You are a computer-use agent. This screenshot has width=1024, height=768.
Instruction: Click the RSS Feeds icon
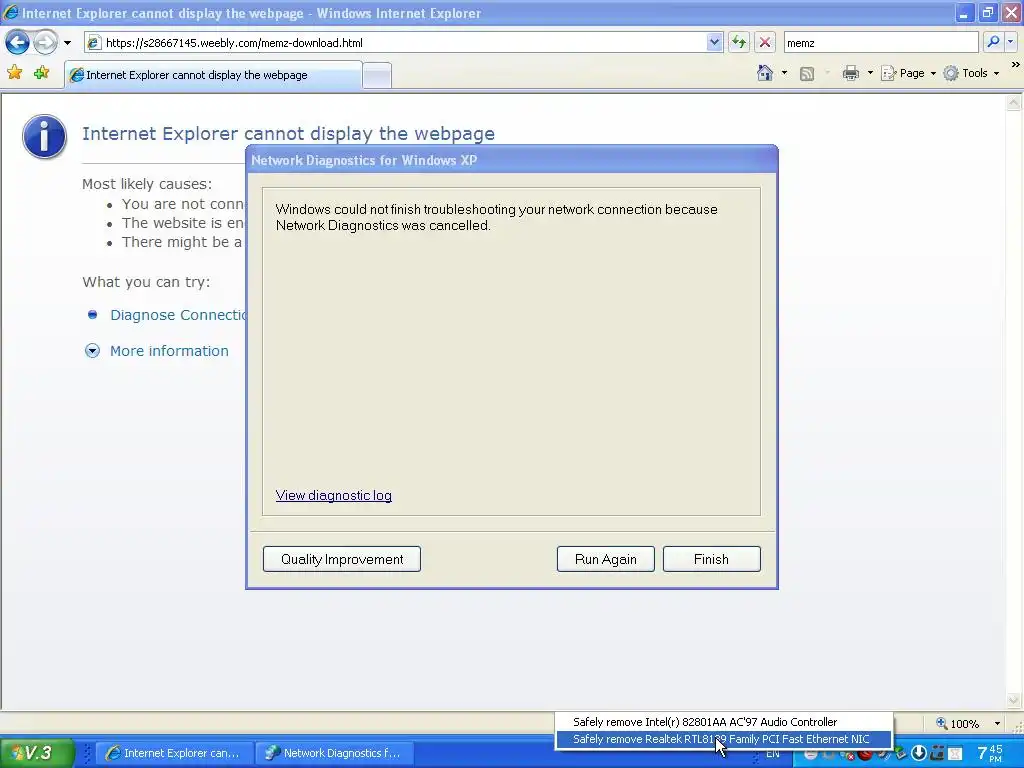807,74
